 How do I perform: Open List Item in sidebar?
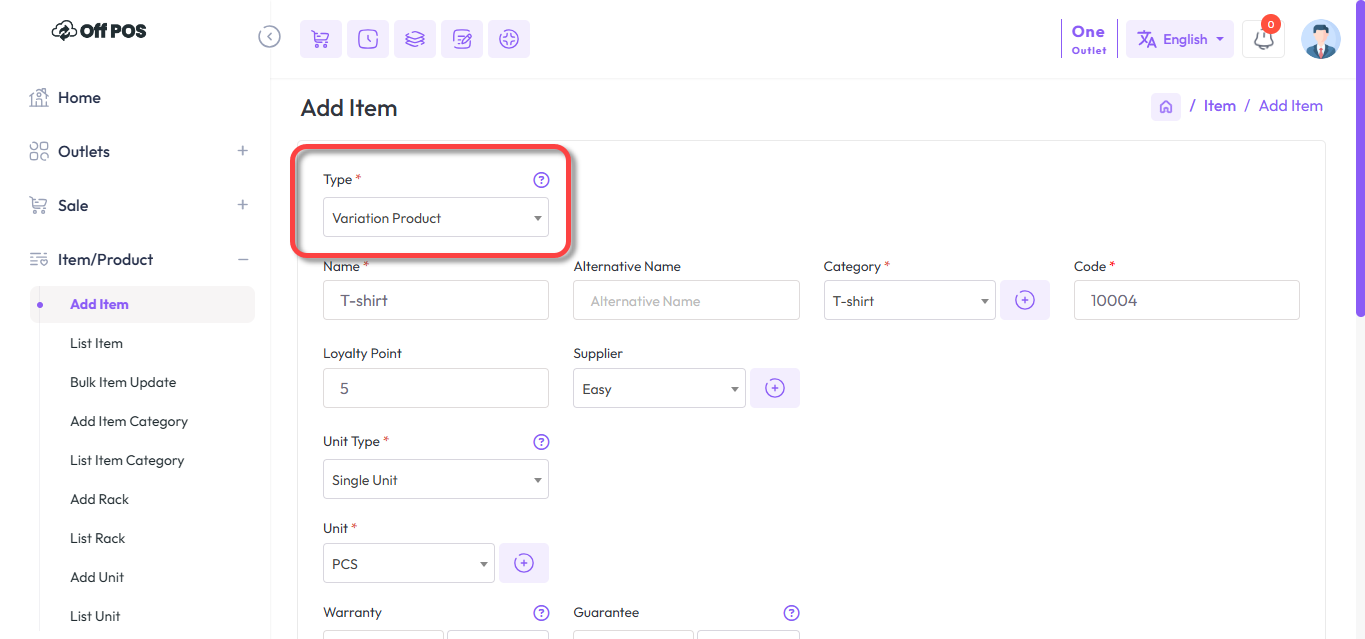tap(96, 343)
